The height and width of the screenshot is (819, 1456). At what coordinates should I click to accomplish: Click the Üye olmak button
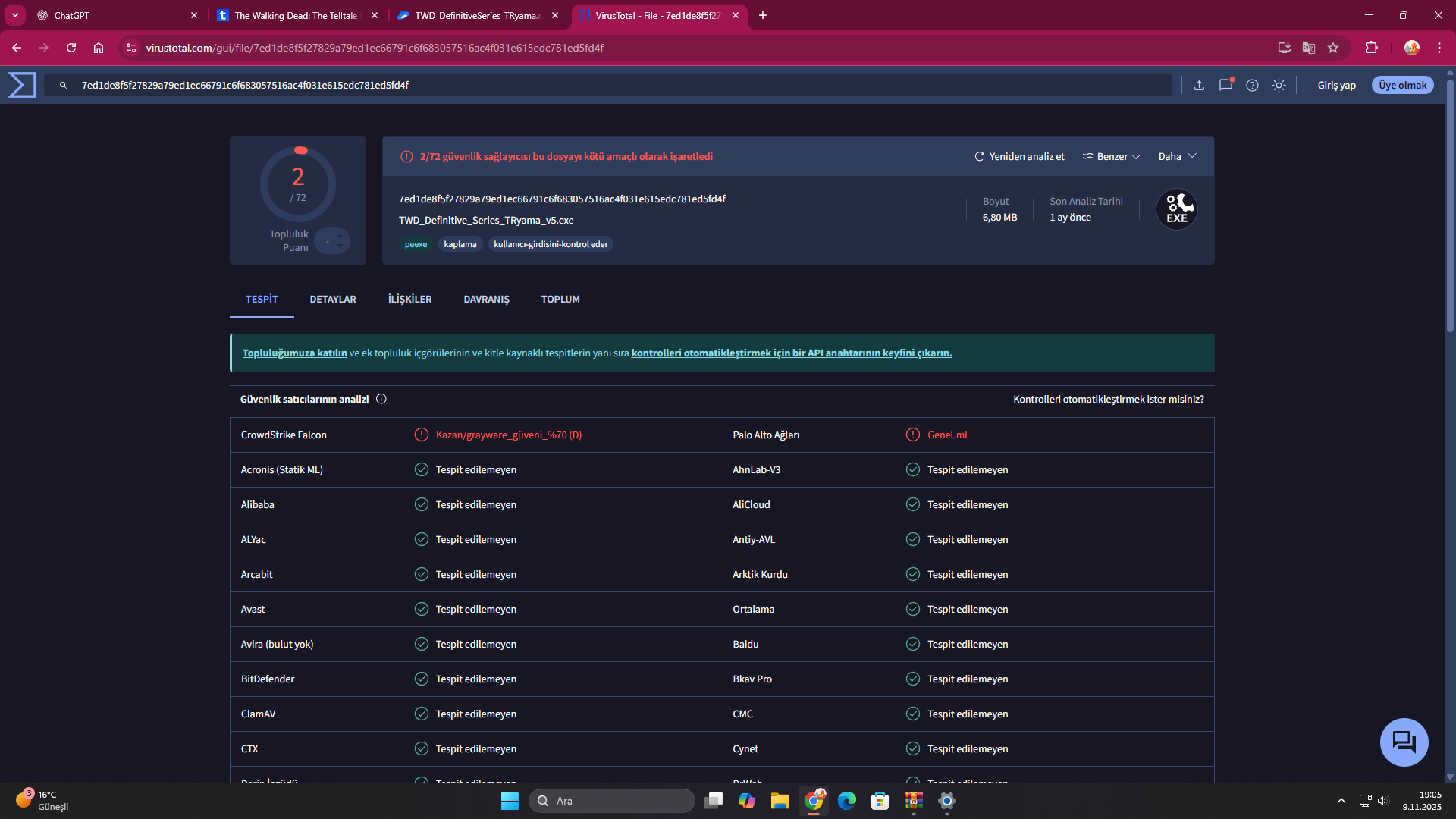point(1402,86)
